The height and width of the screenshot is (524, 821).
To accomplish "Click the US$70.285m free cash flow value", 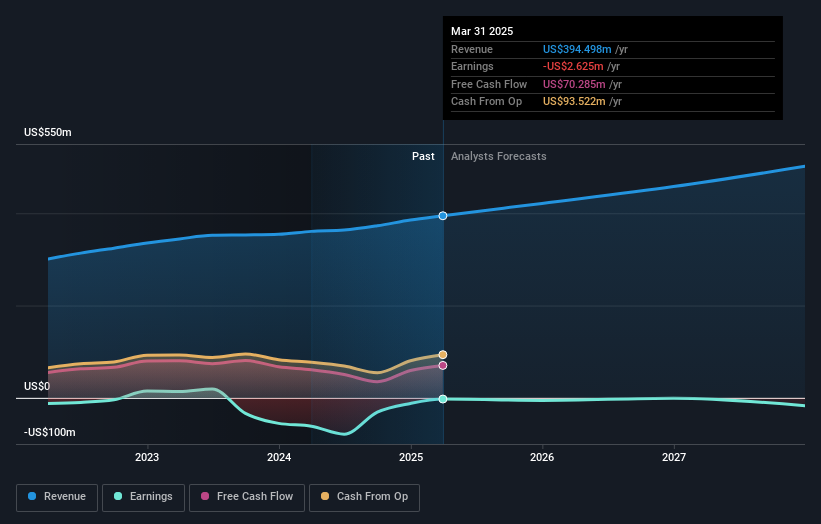I will (x=574, y=84).
